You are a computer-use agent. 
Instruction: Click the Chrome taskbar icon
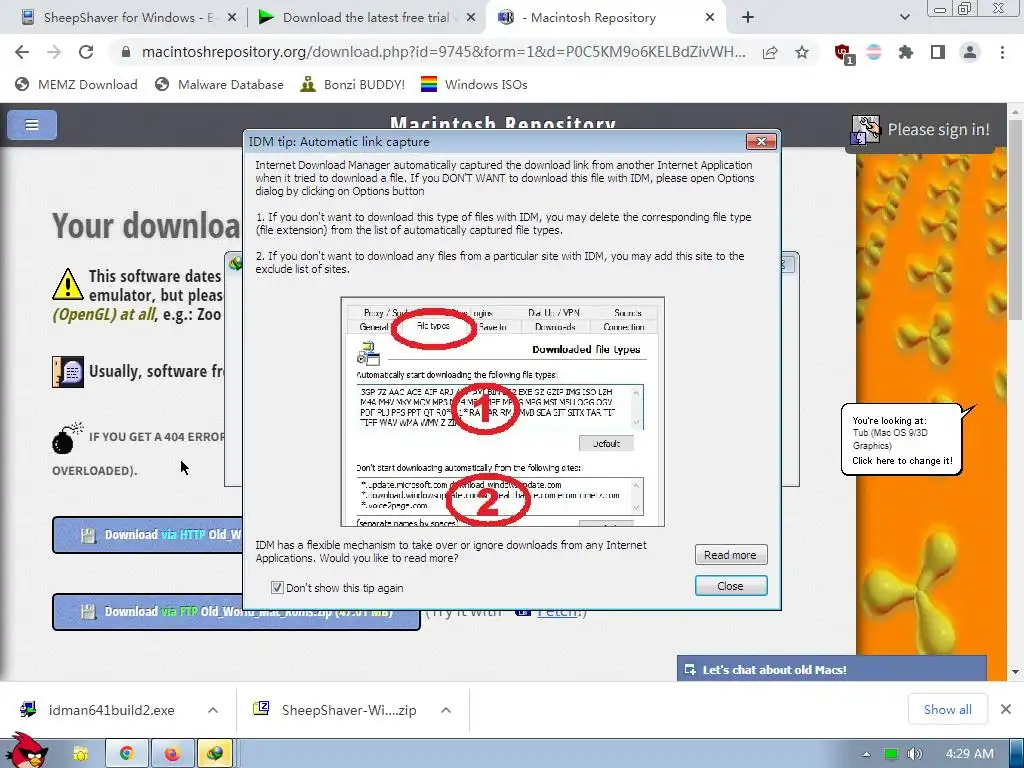[x=126, y=754]
